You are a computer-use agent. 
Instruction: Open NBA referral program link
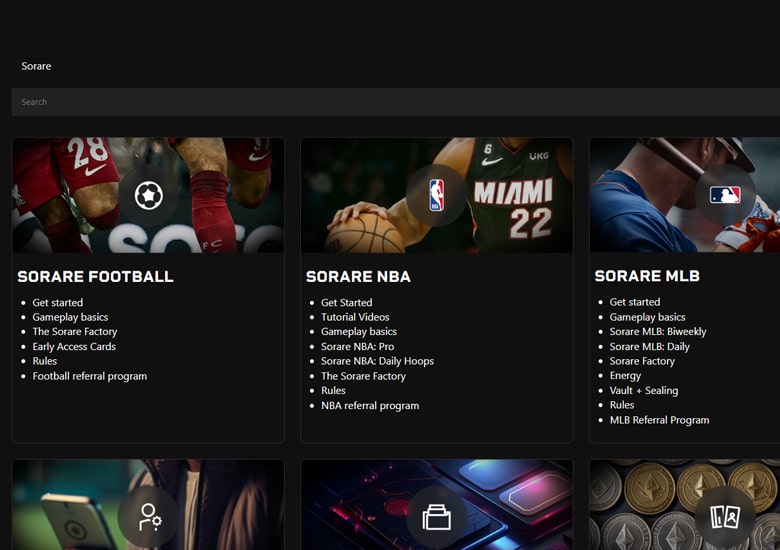click(370, 406)
